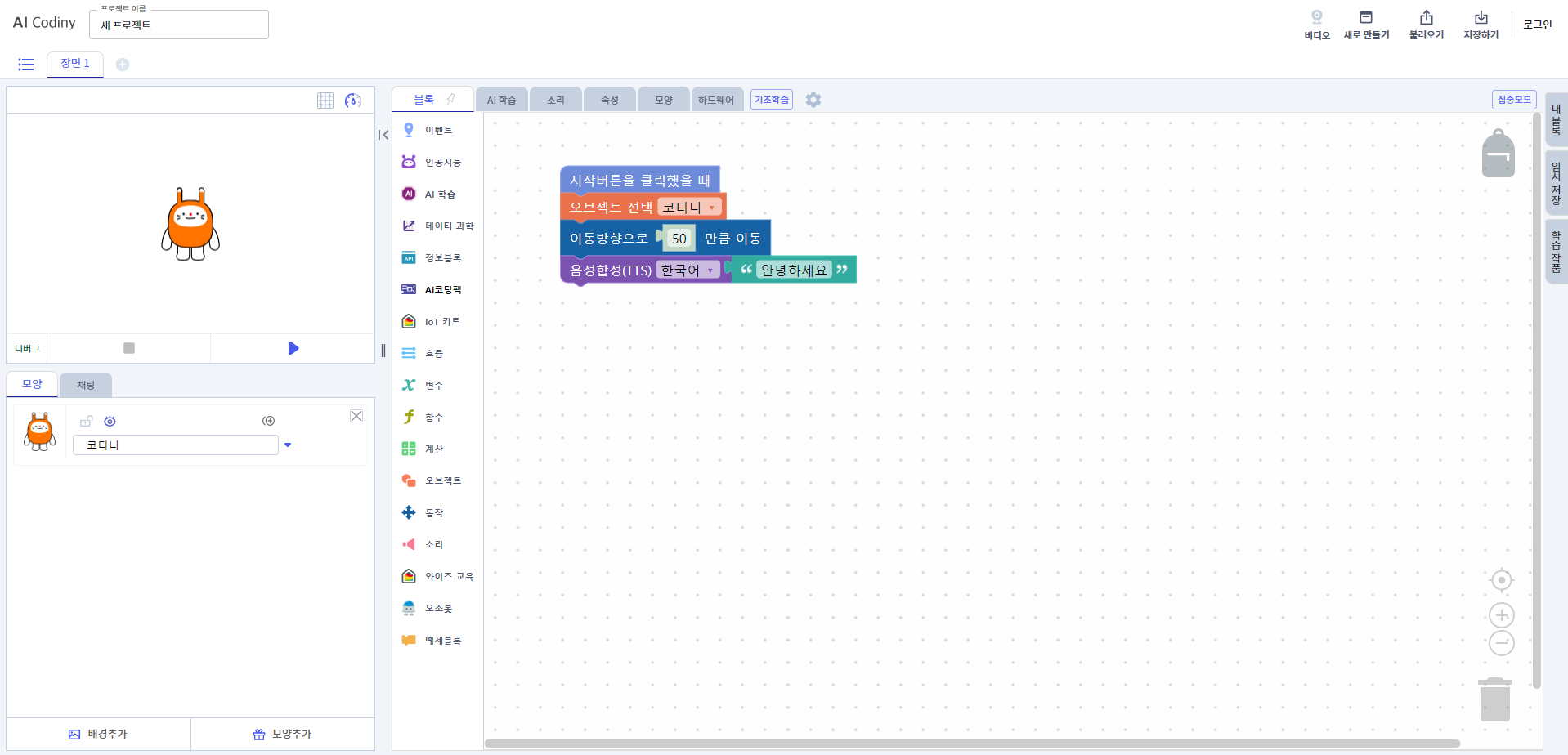Open the scene list menu icon

tap(26, 64)
